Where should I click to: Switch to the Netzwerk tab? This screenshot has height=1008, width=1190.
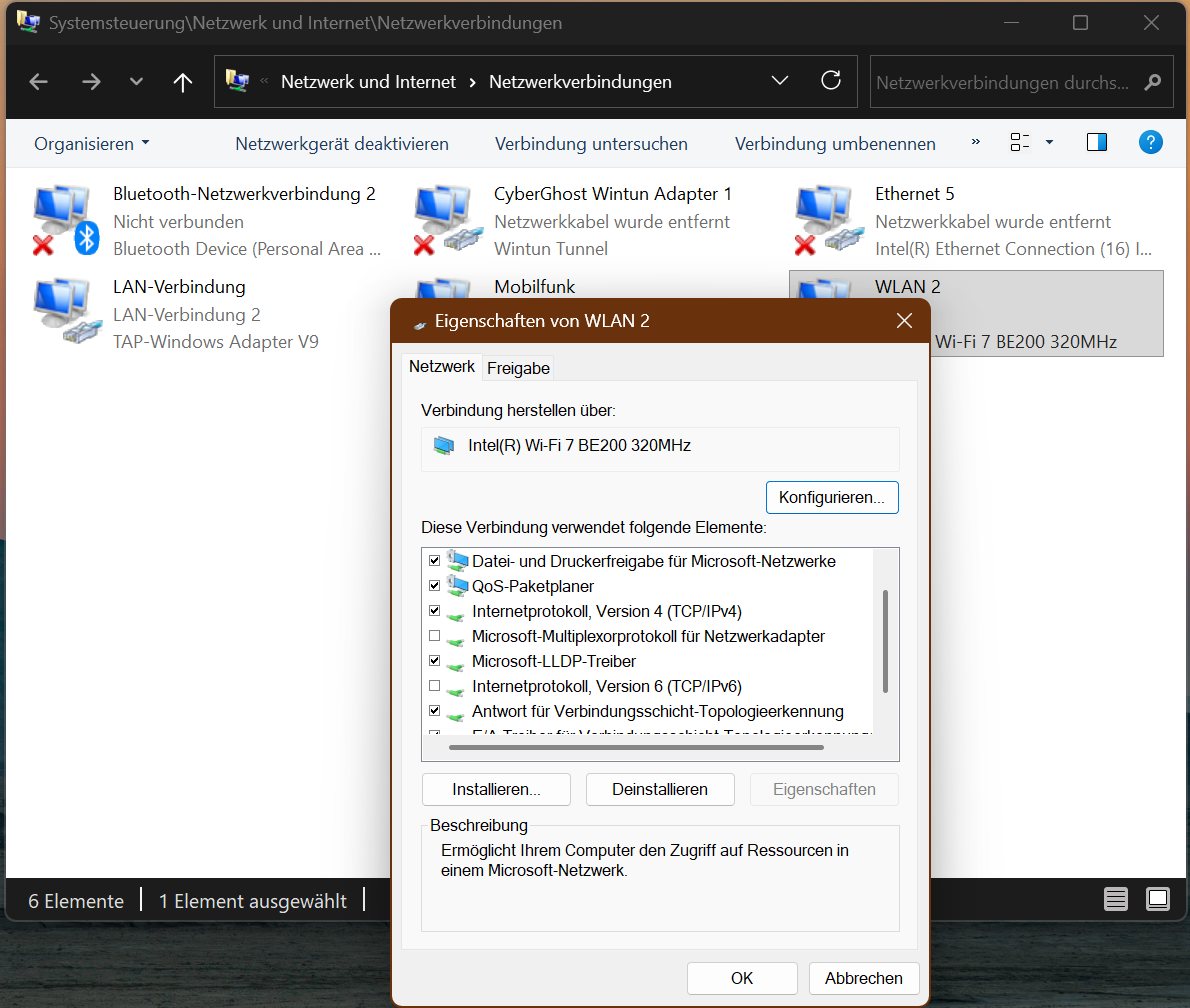pos(442,367)
